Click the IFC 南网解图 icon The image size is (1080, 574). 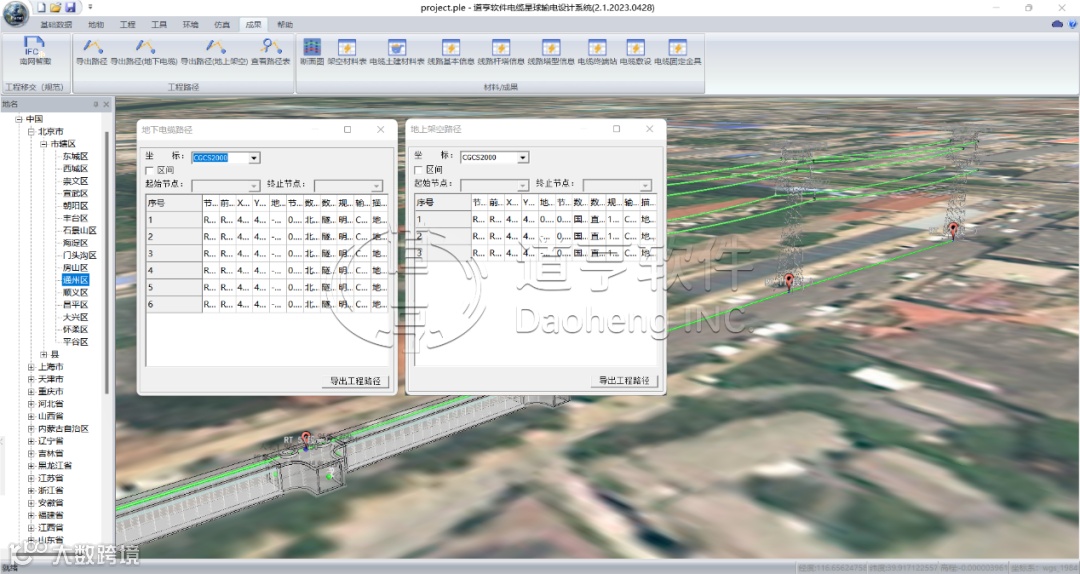(x=35, y=48)
